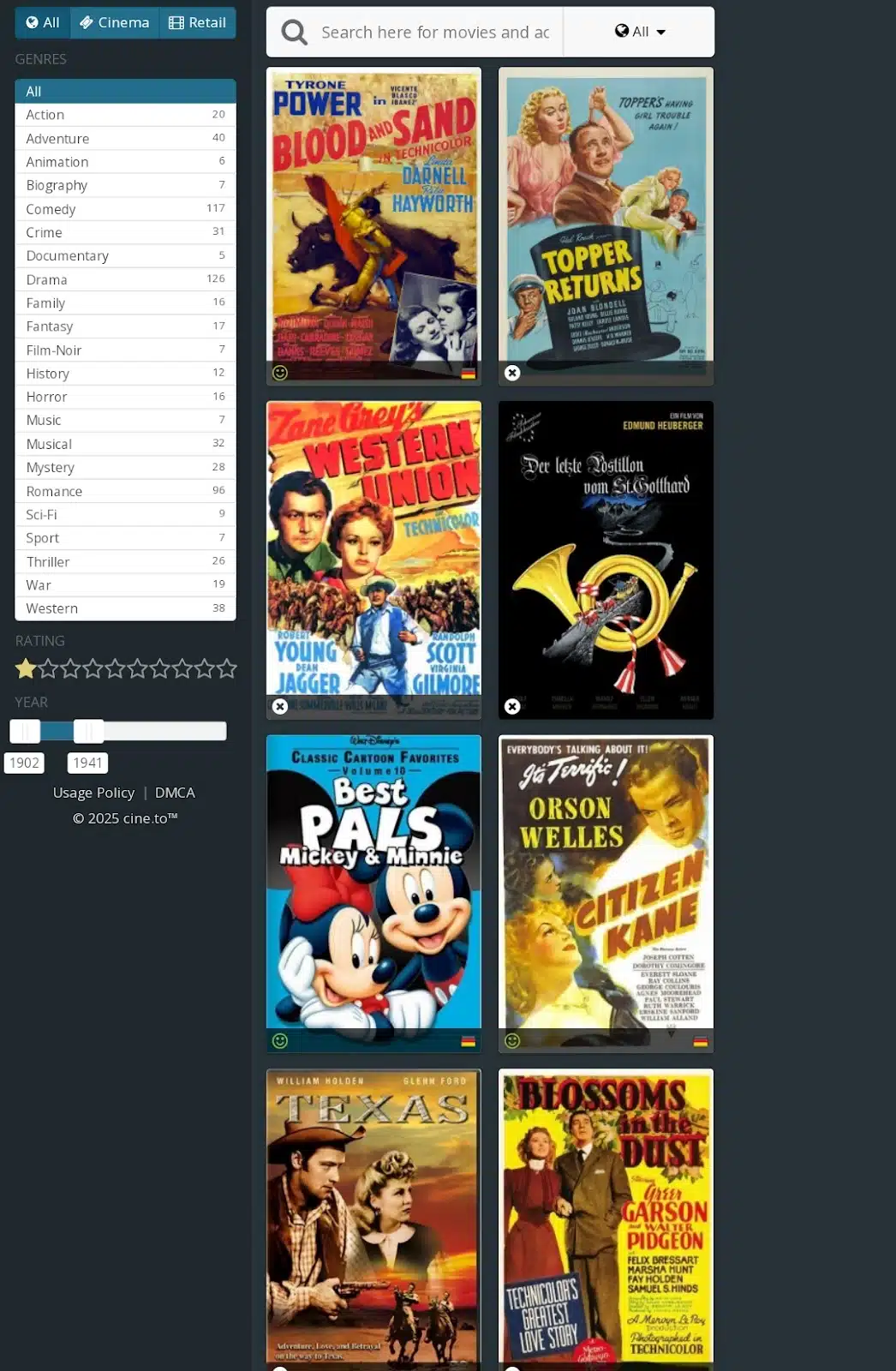The image size is (896, 1371).
Task: Click the German flag icon on Citizen Kane
Action: click(700, 1041)
